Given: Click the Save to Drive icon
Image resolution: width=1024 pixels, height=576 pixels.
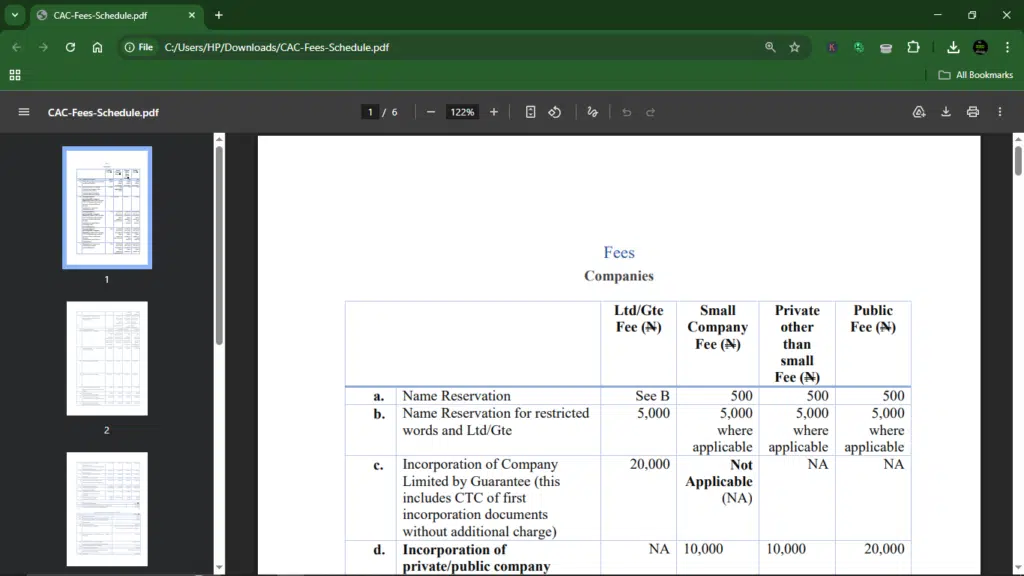Looking at the screenshot, I should click(x=919, y=112).
